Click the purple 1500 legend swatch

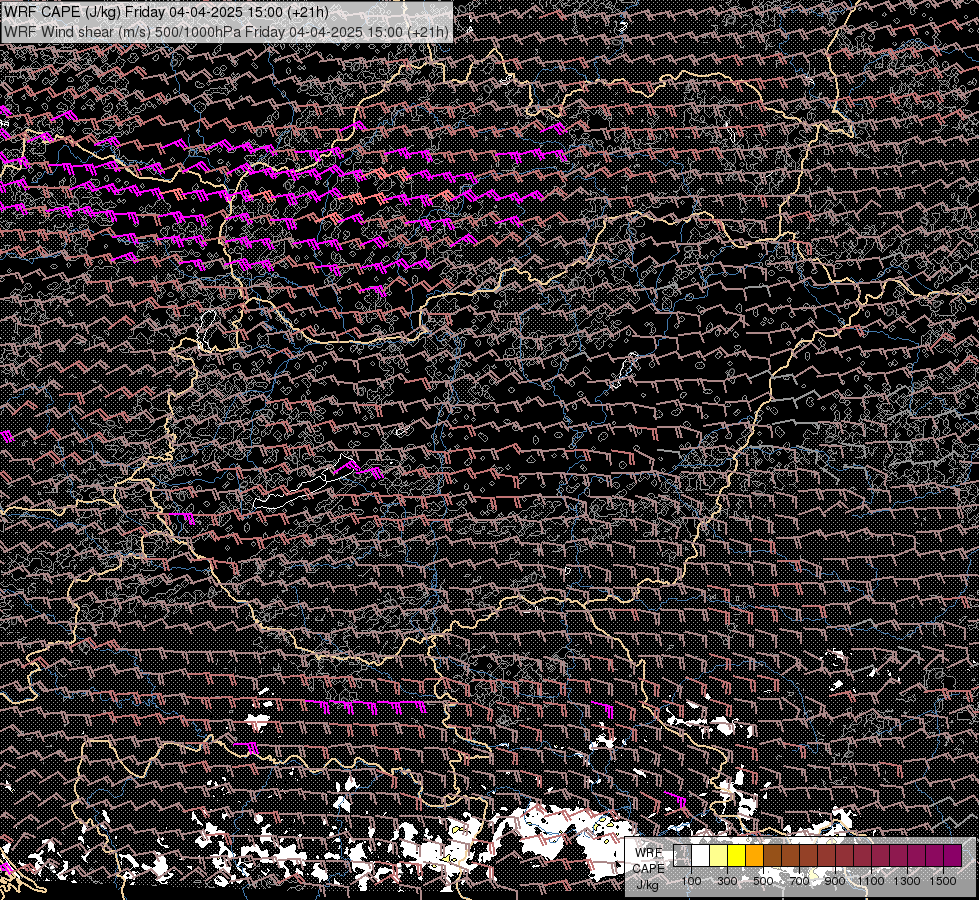pyautogui.click(x=952, y=856)
